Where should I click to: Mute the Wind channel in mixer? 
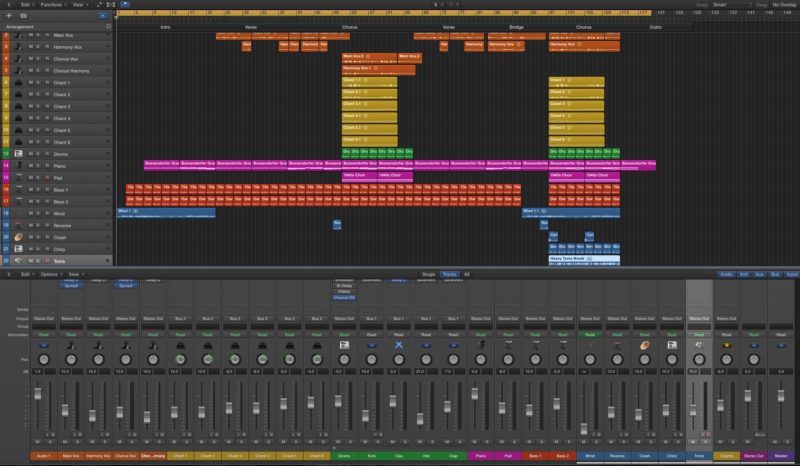584,442
